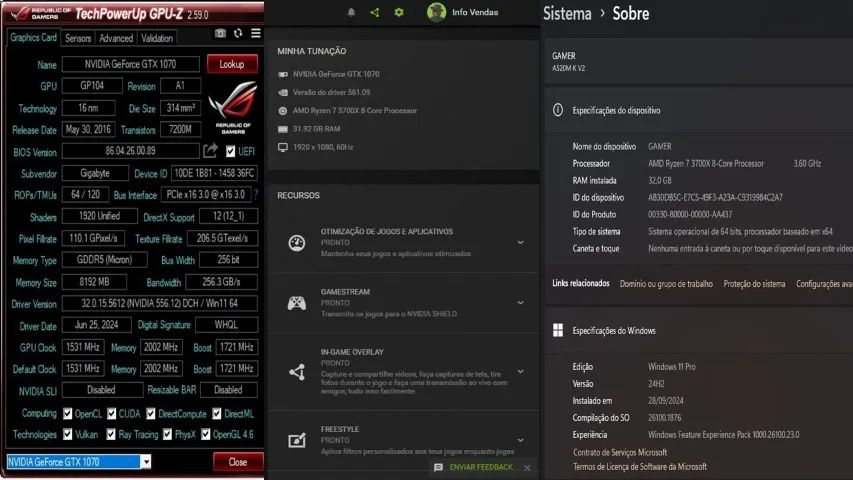Expand Otimização de Jogos e Aplicativos section

pos(521,242)
